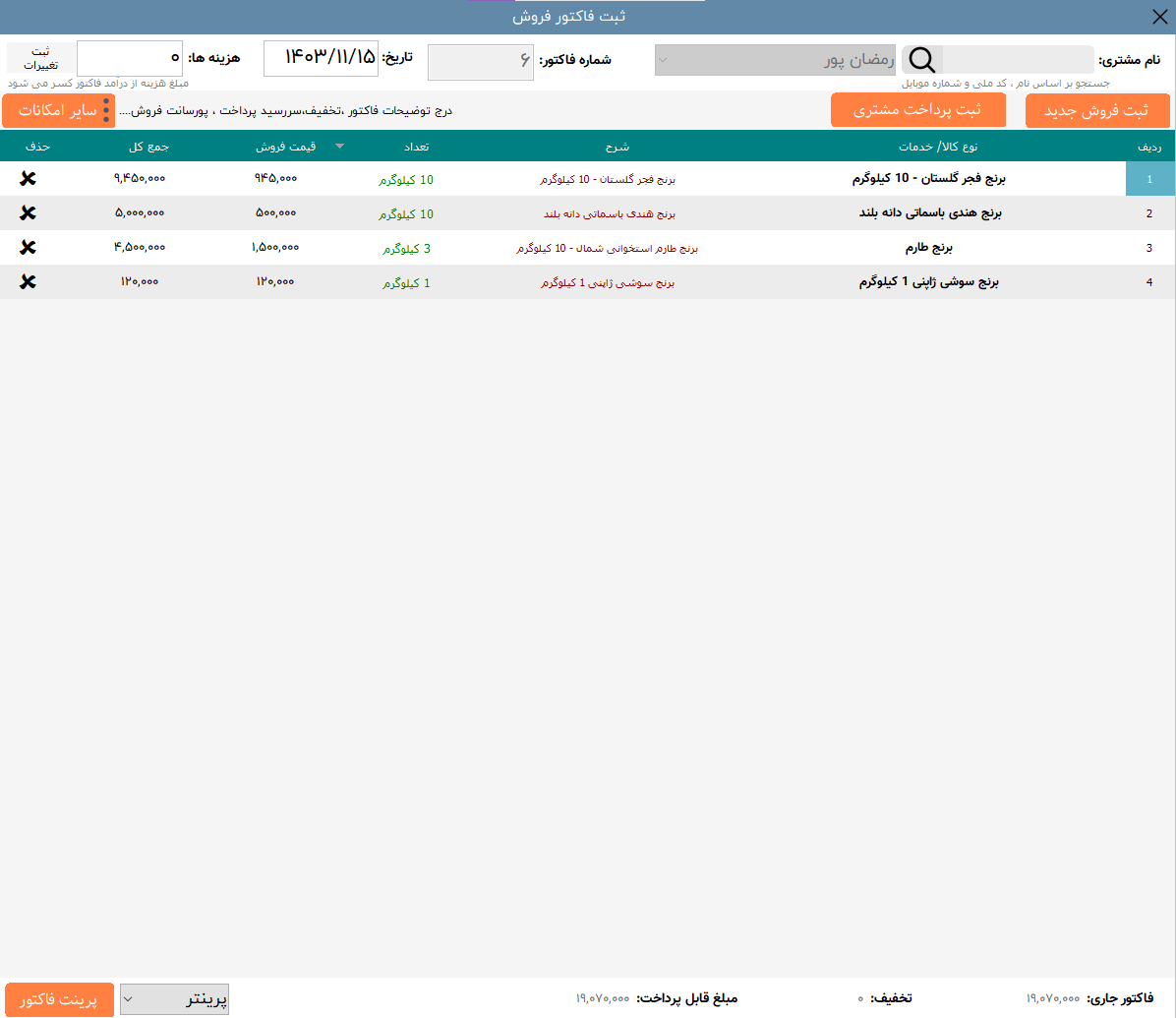The height and width of the screenshot is (1018, 1176).
Task: Click the sort arrow beside قیمت فروش header
Action: [x=340, y=147]
